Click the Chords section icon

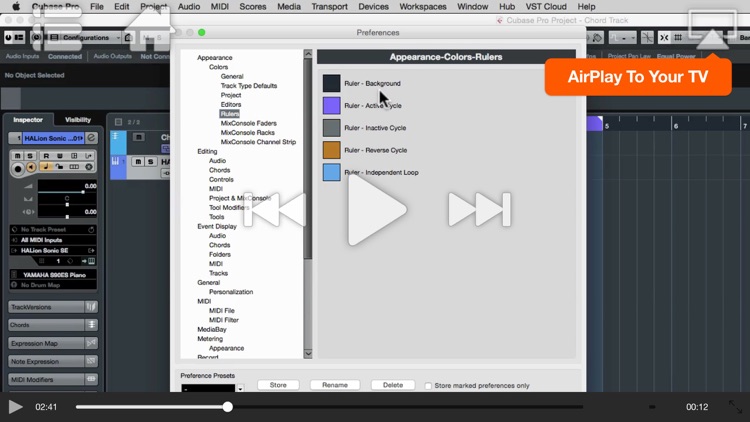click(91, 325)
